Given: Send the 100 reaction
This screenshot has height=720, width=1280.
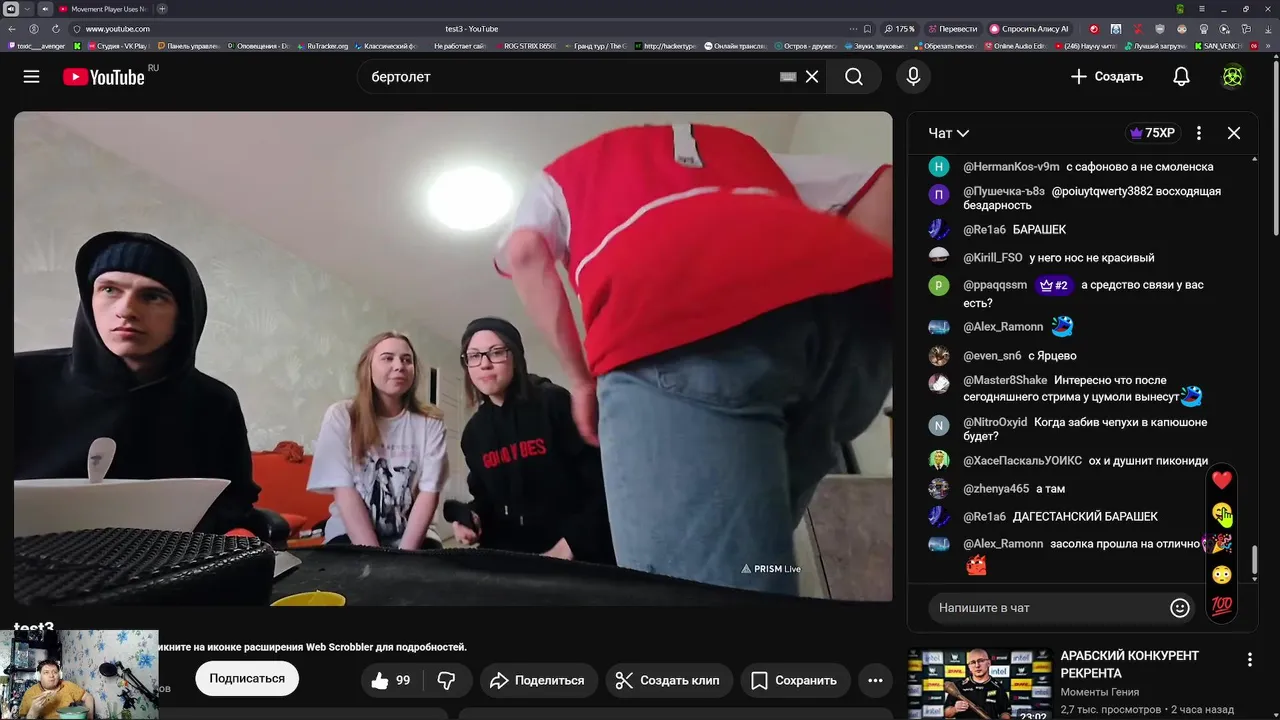Looking at the screenshot, I should [1222, 606].
